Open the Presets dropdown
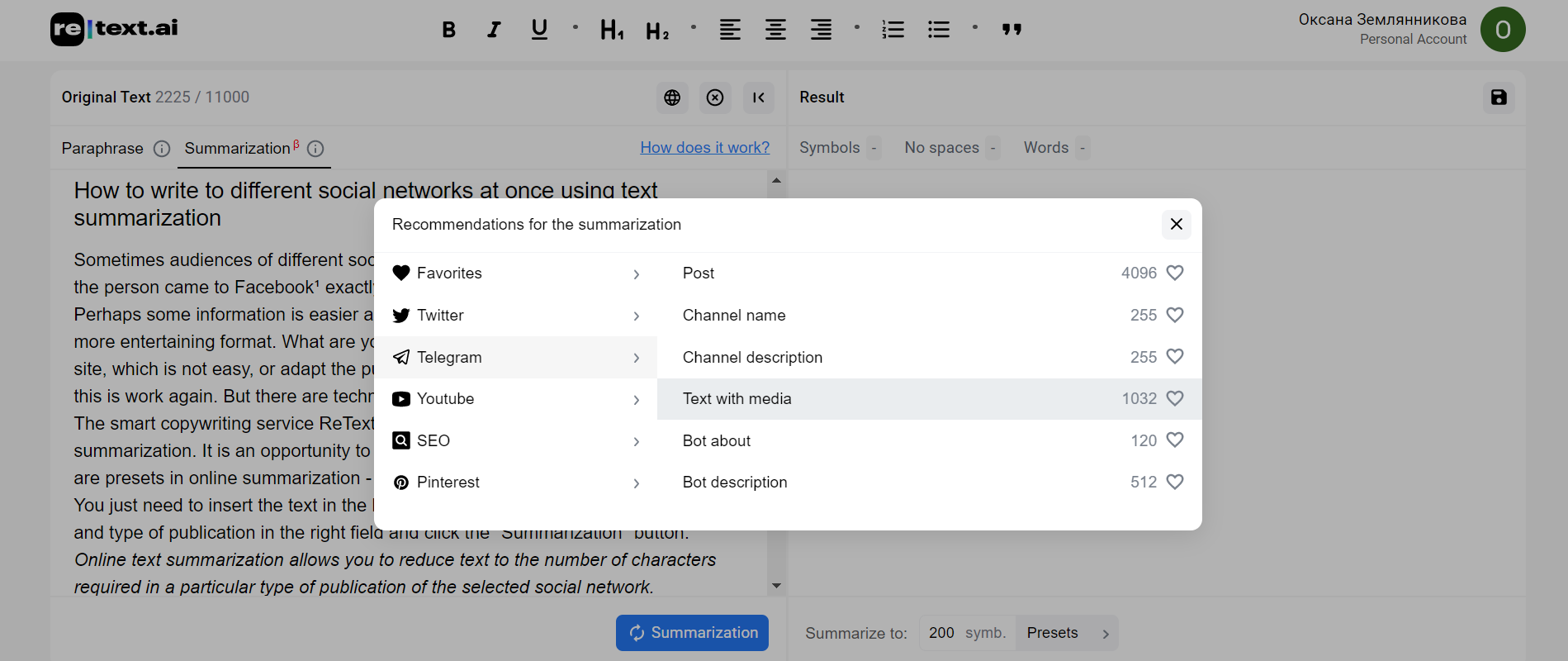Screen dimensions: 1568x661 click(1067, 633)
